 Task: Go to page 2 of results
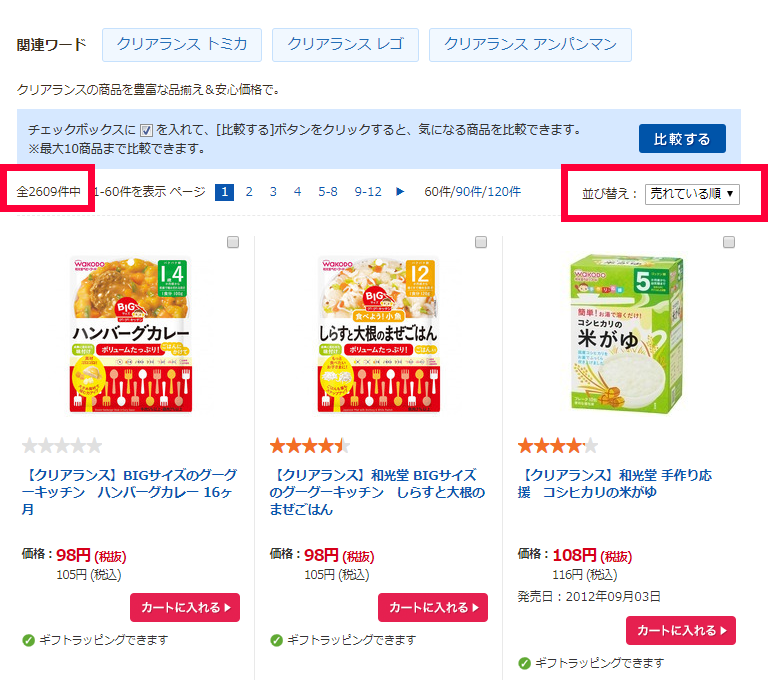click(x=249, y=192)
